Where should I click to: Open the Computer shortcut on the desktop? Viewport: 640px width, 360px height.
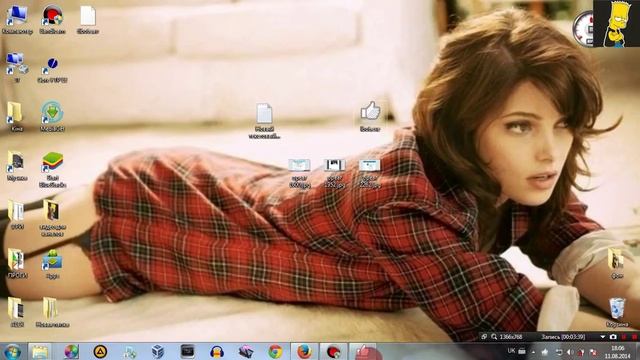[x=17, y=20]
